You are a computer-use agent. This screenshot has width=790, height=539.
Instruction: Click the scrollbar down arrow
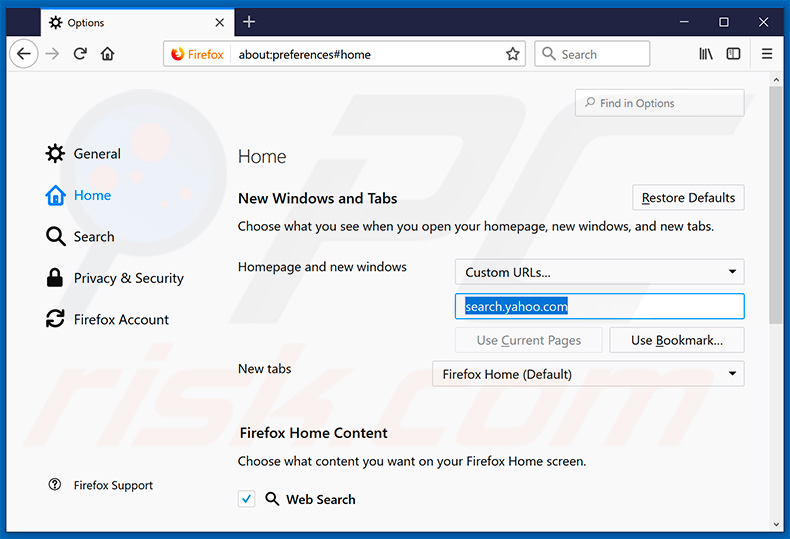point(775,524)
